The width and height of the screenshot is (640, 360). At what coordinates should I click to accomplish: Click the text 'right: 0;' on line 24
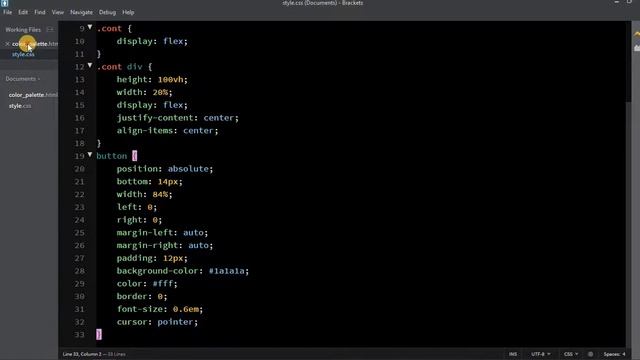coord(139,220)
